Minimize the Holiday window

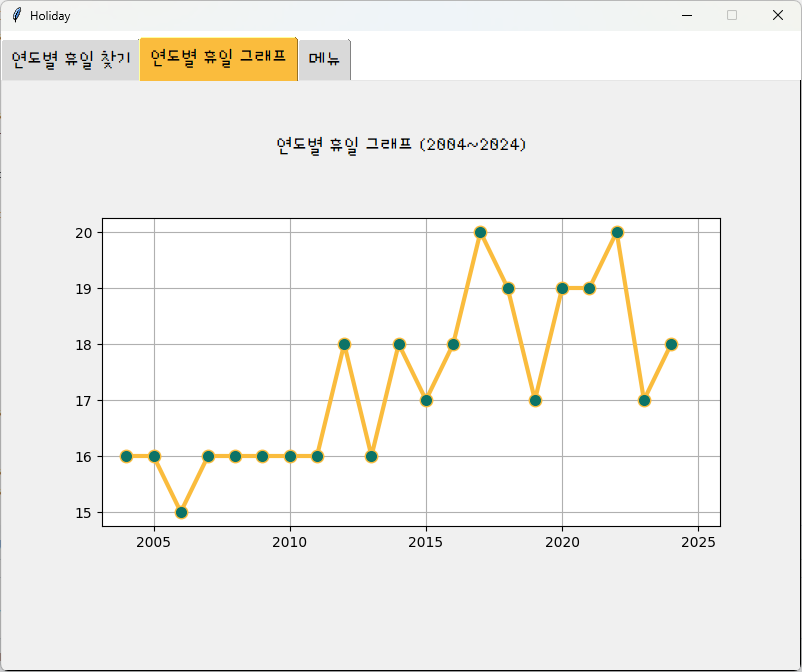pyautogui.click(x=687, y=15)
